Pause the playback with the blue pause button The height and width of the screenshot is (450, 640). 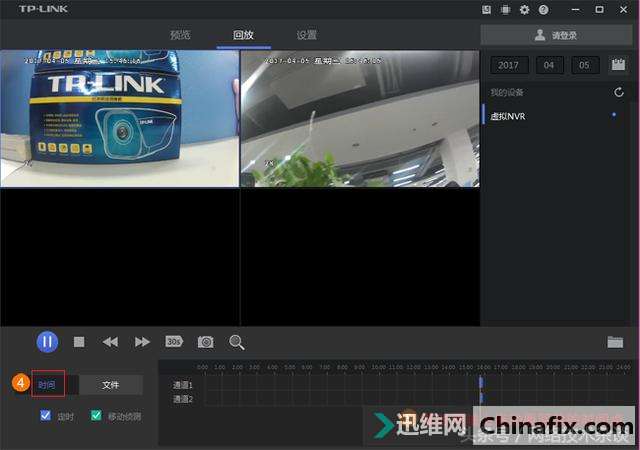click(x=47, y=341)
